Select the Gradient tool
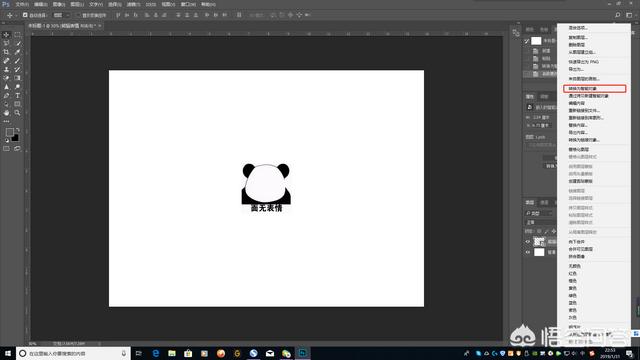The height and width of the screenshot is (360, 640). [17, 78]
